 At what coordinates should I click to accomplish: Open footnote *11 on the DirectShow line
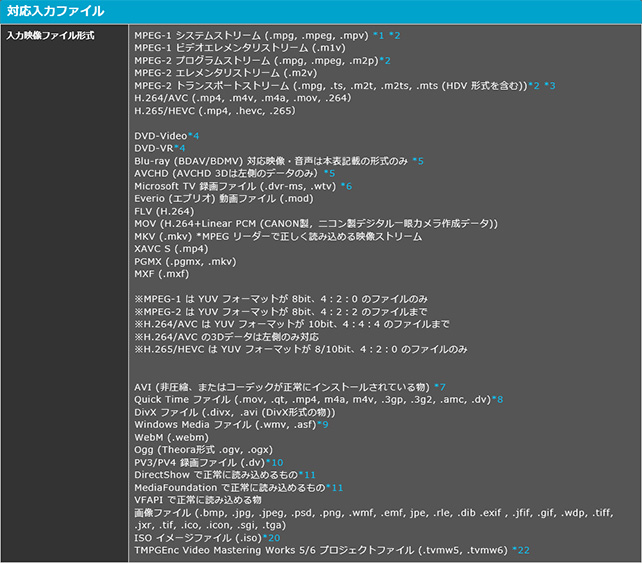[307, 475]
